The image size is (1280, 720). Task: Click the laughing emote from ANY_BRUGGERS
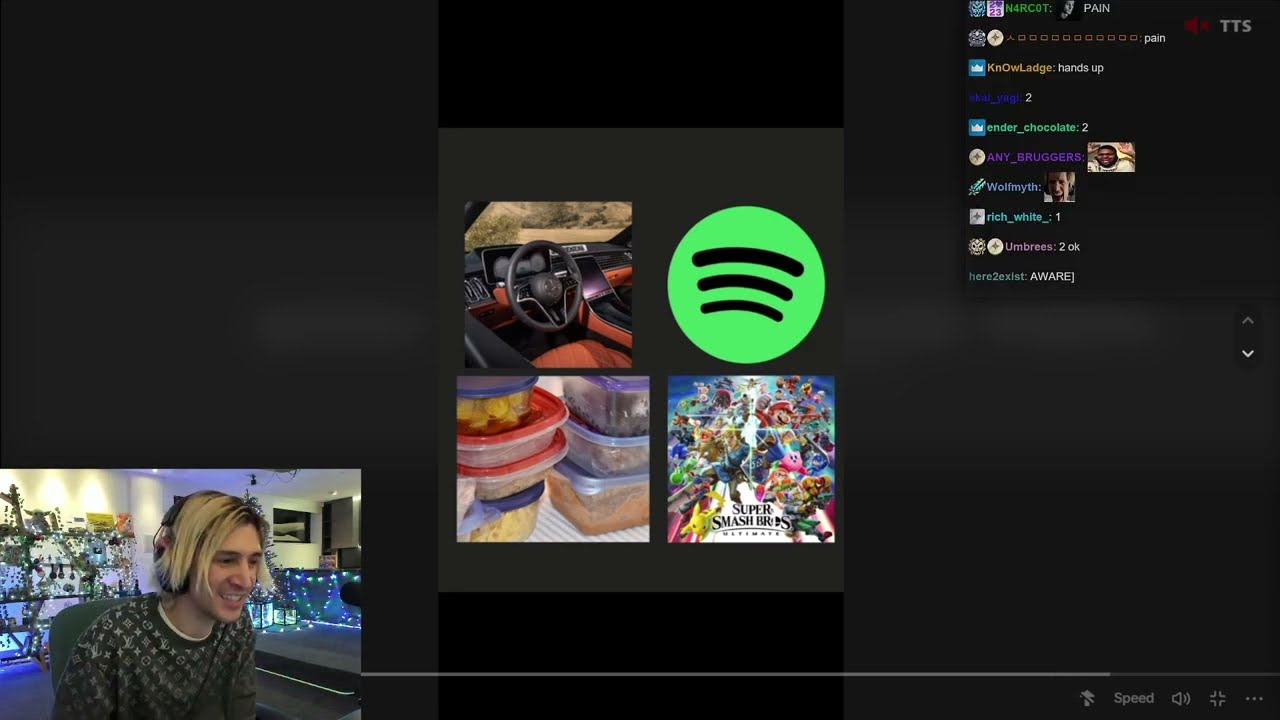click(1111, 157)
